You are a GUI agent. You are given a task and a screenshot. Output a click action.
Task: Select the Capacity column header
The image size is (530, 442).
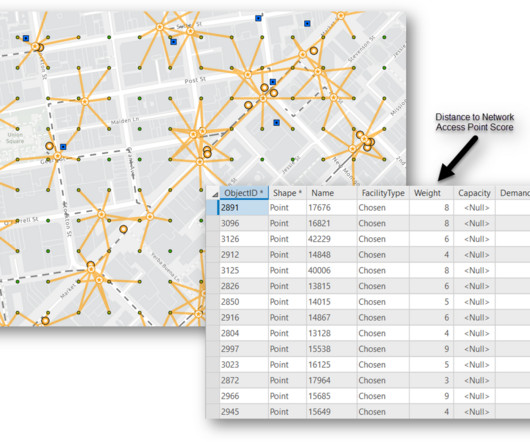(x=474, y=193)
